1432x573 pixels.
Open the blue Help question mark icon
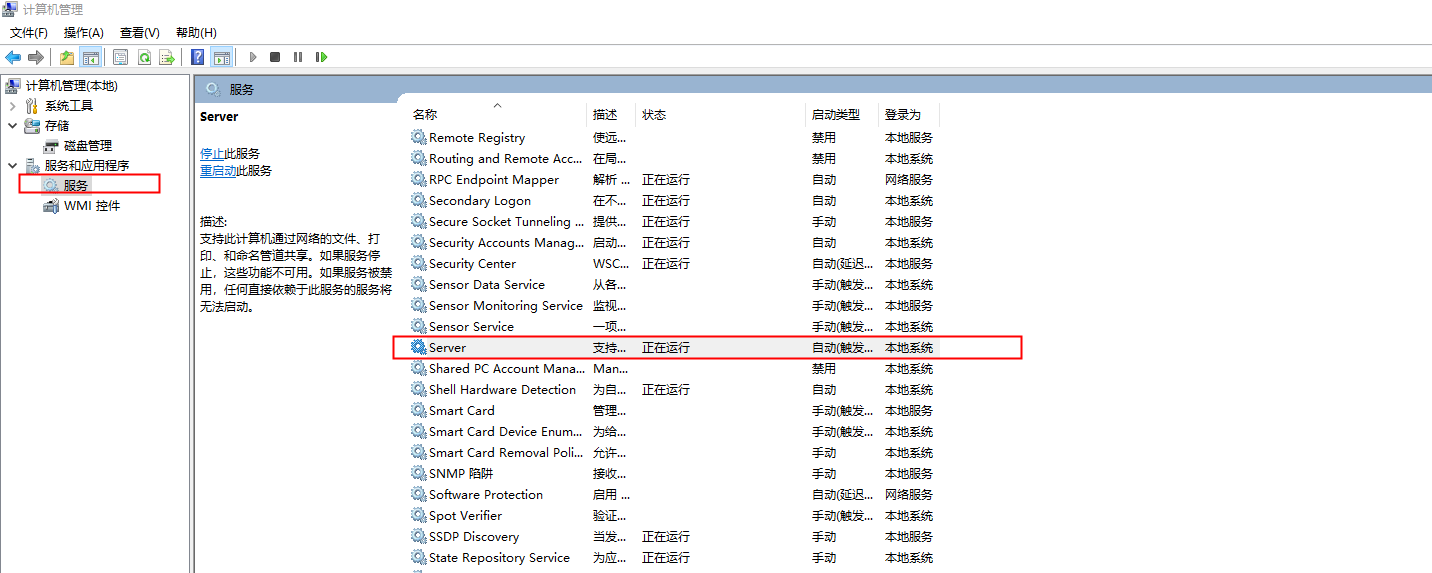(x=198, y=57)
